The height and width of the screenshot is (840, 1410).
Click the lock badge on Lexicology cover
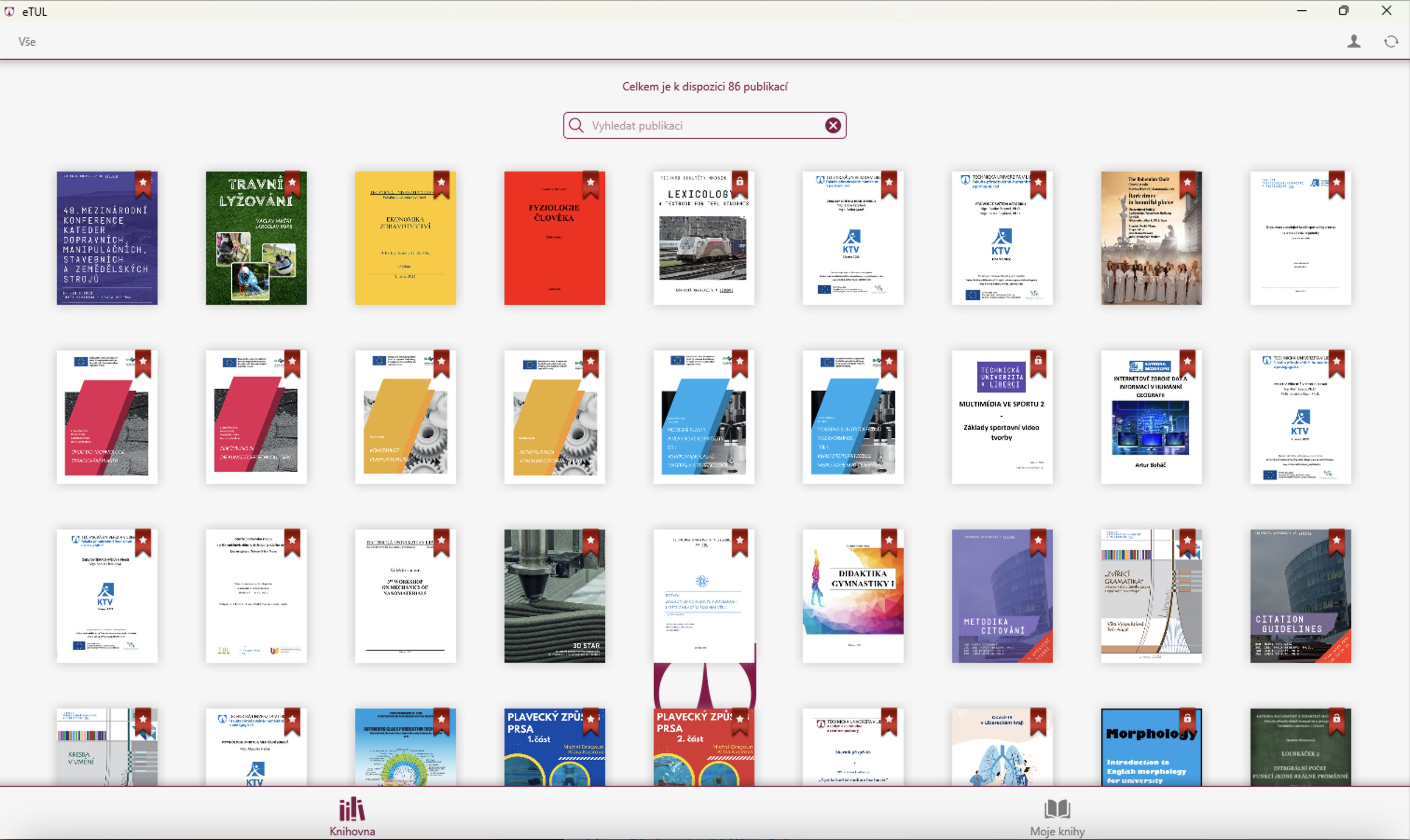pyautogui.click(x=739, y=183)
